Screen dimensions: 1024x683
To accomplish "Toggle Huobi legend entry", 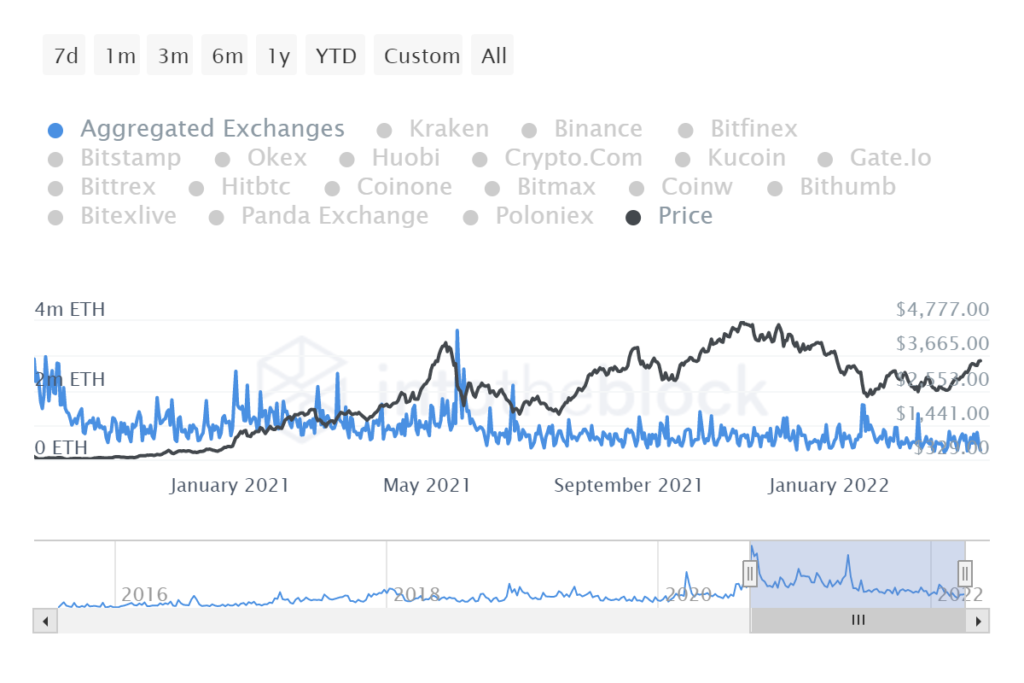I will (390, 158).
